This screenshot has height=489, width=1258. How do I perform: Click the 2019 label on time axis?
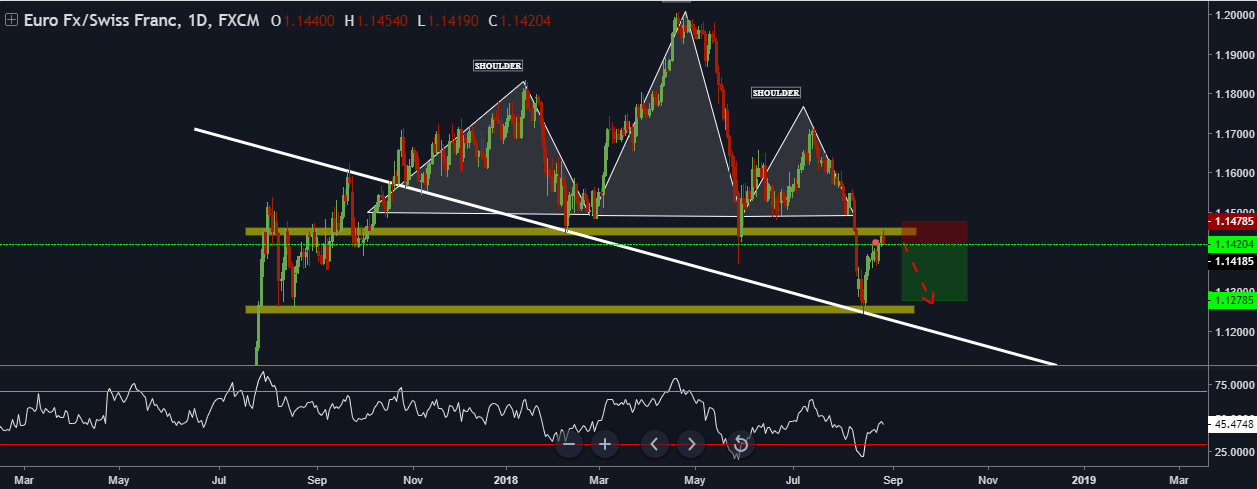[x=1083, y=479]
